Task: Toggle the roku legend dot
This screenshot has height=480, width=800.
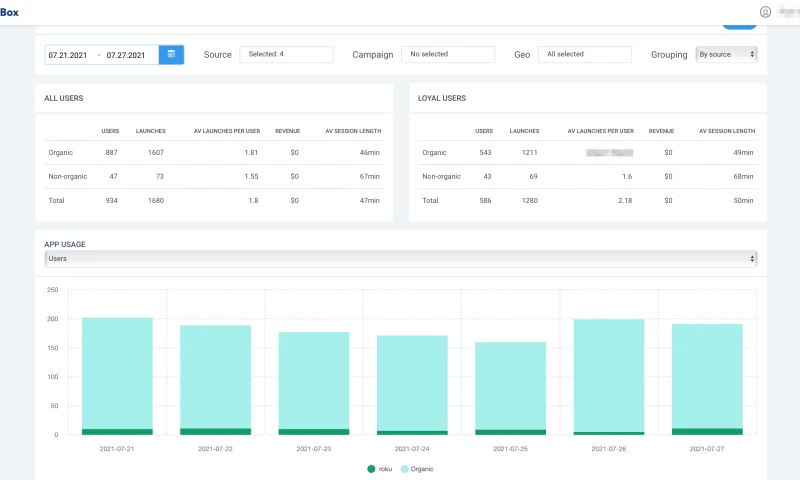Action: pyautogui.click(x=371, y=468)
